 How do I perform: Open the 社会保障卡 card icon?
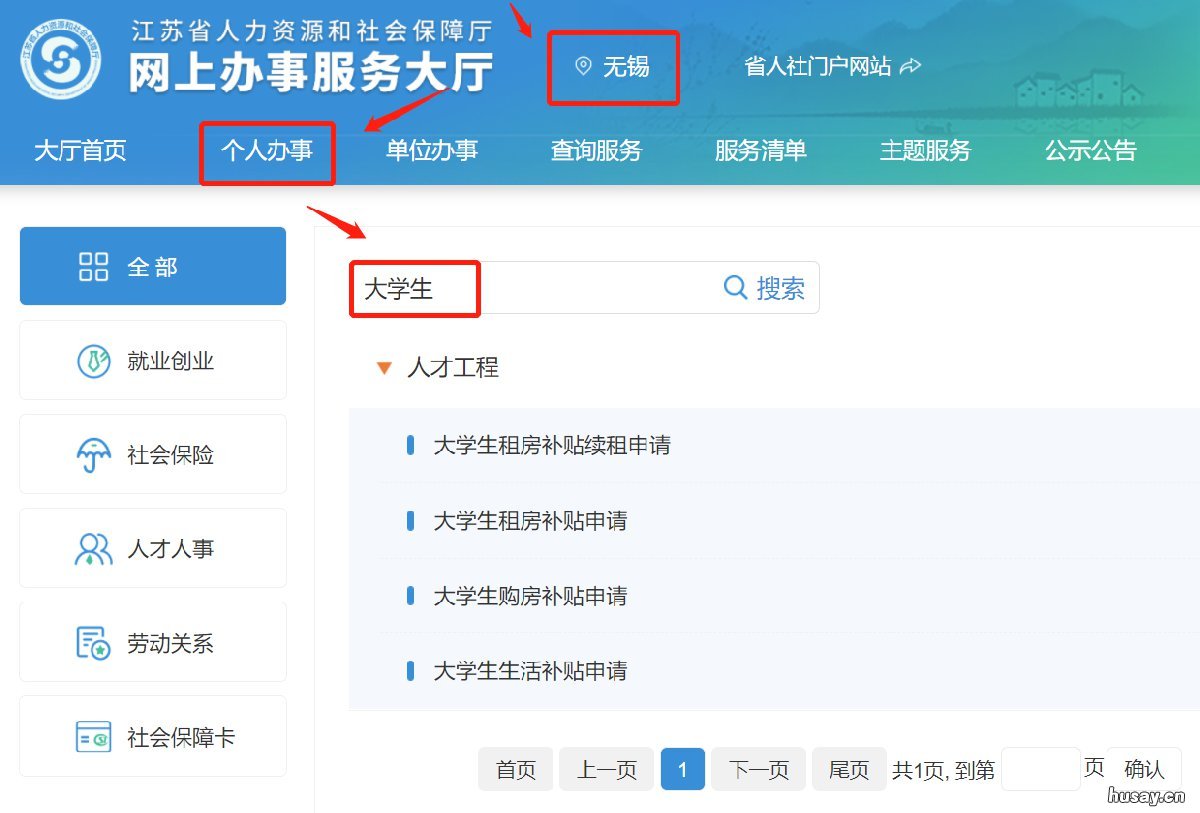pyautogui.click(x=92, y=735)
